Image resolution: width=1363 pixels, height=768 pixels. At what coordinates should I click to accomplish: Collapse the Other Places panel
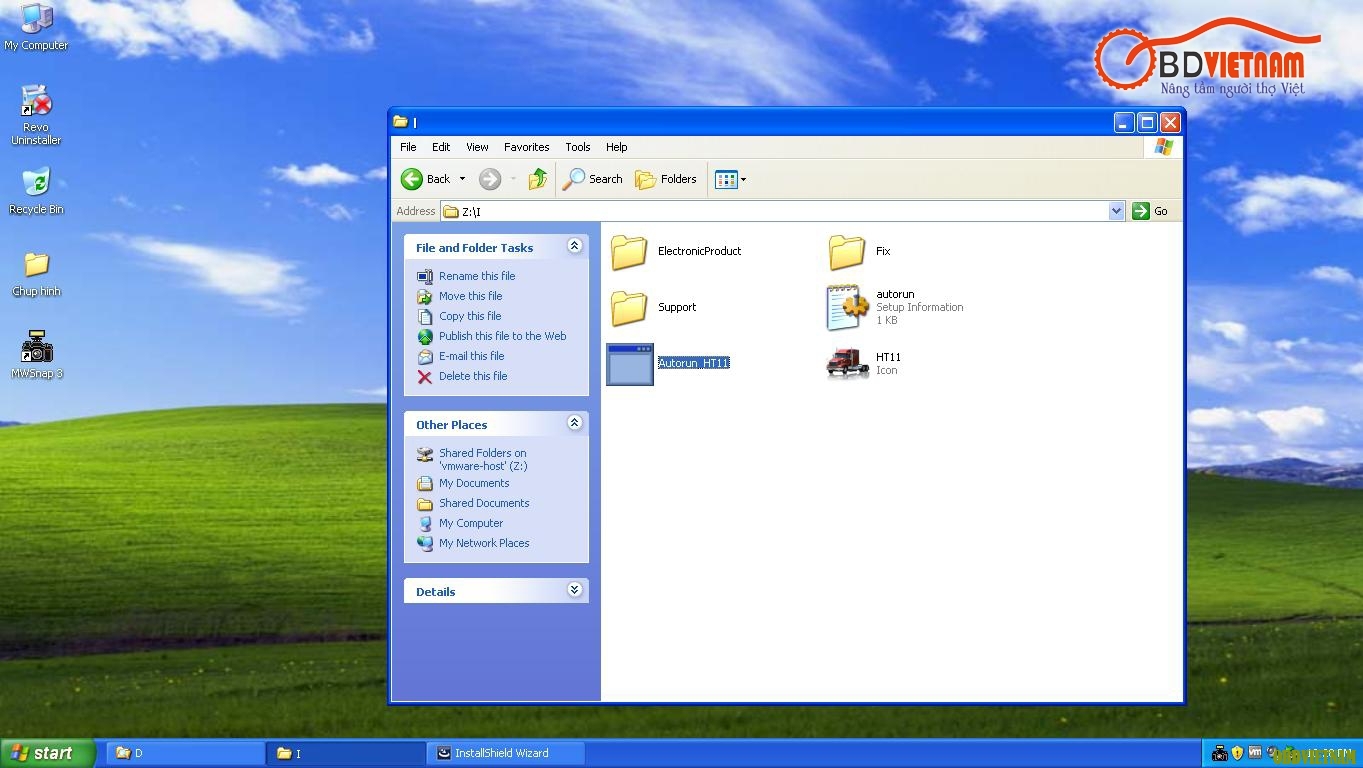574,423
